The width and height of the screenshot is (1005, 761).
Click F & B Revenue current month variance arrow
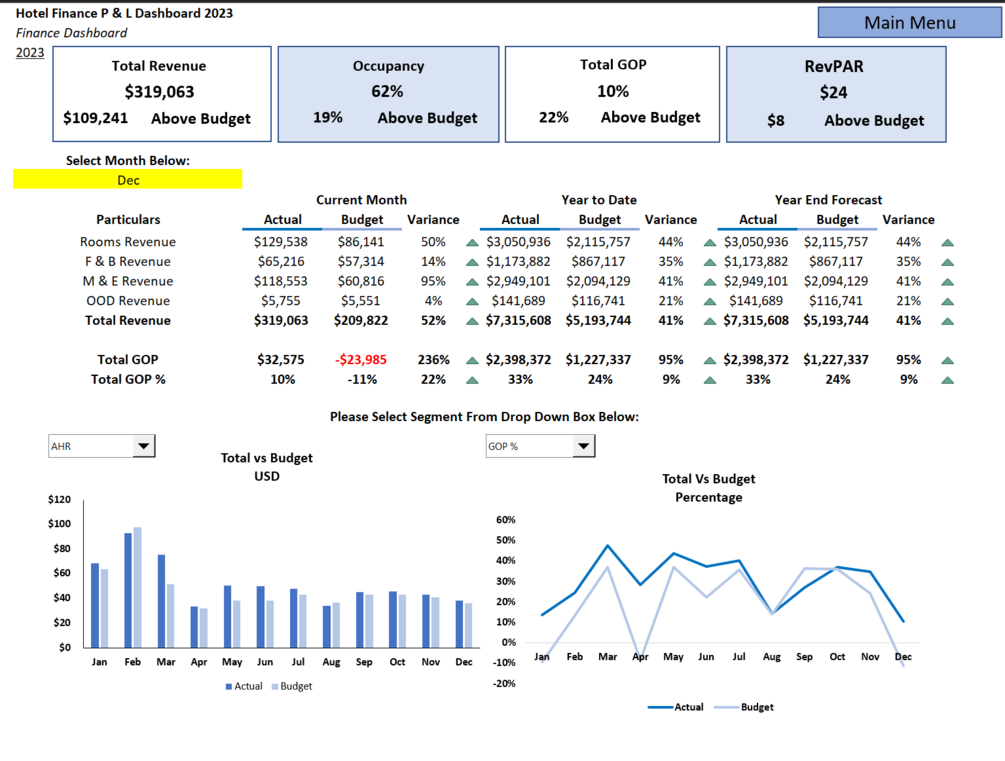(472, 262)
